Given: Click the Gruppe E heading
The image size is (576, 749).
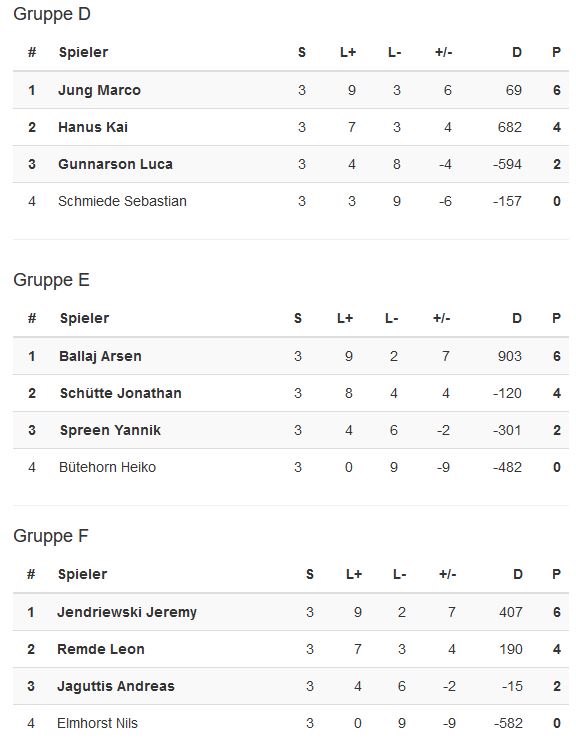Looking at the screenshot, I should 51,280.
